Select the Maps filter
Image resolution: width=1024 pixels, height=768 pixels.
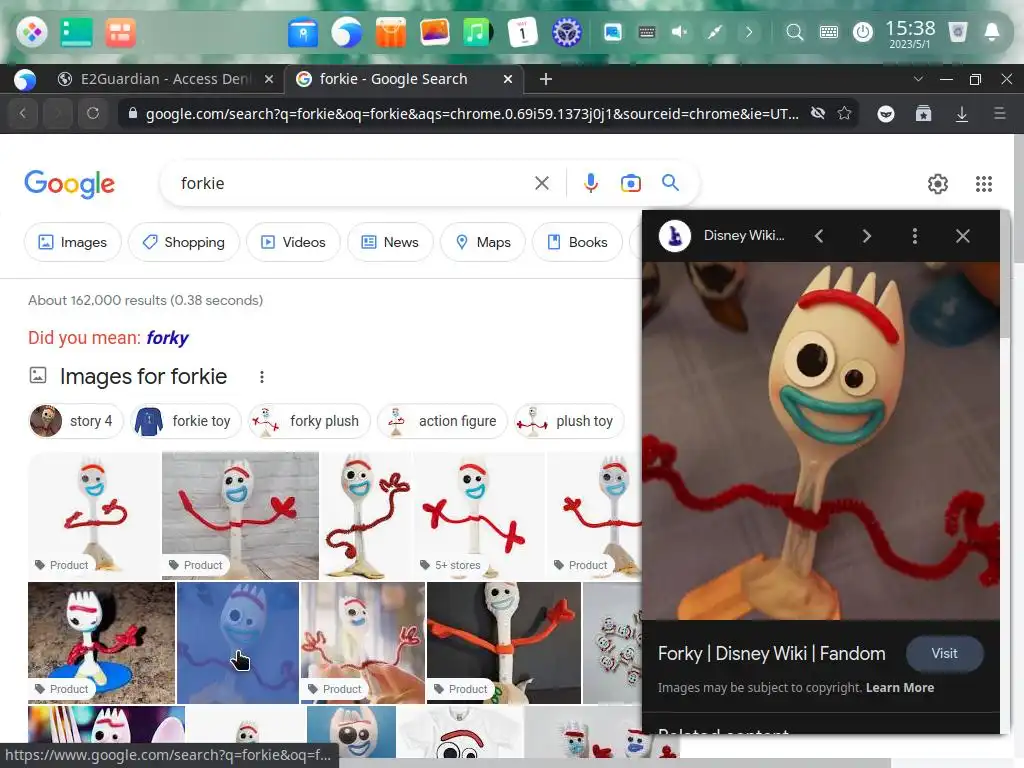tap(483, 242)
